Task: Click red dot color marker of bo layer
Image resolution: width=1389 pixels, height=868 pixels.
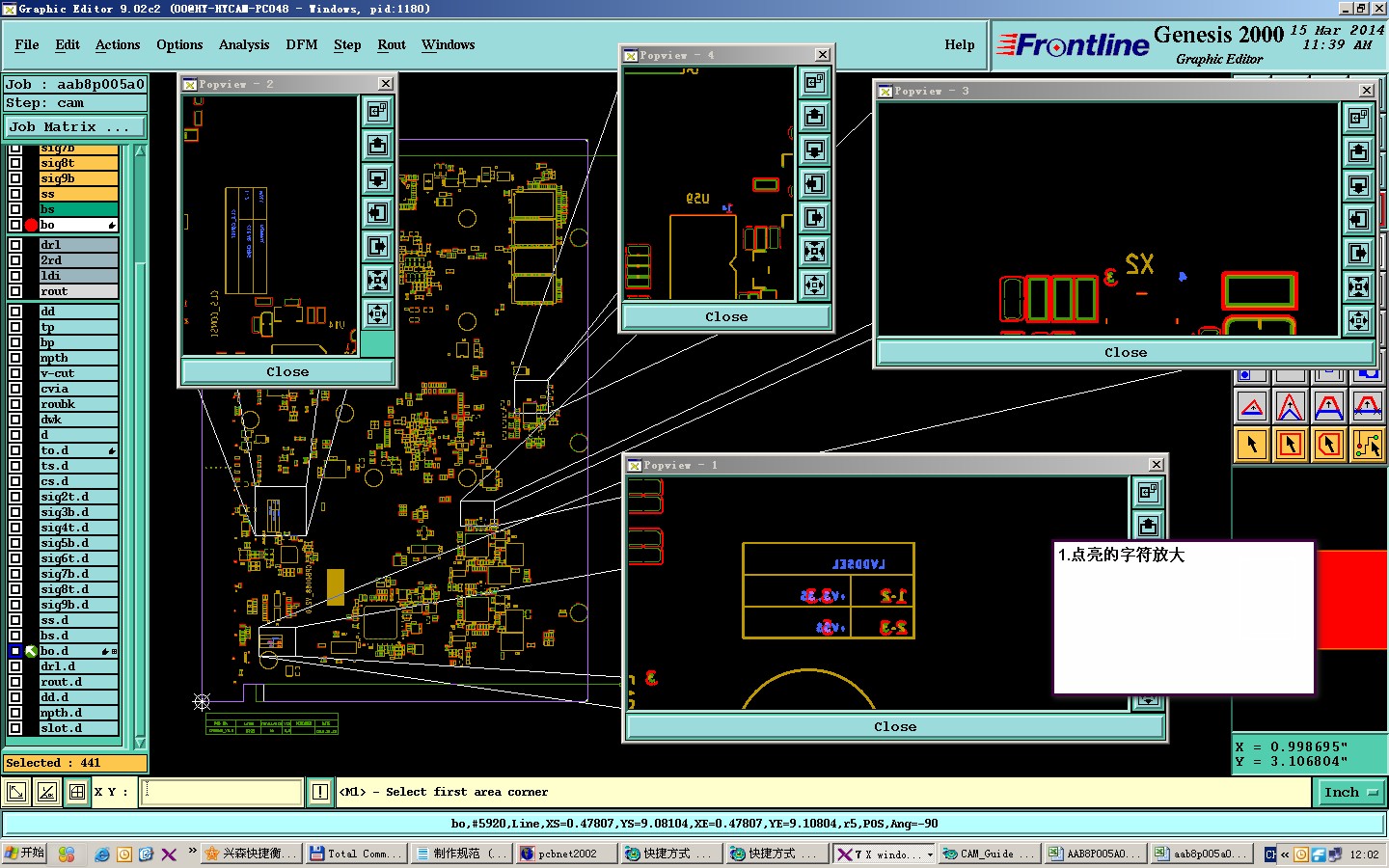Action: tap(31, 225)
